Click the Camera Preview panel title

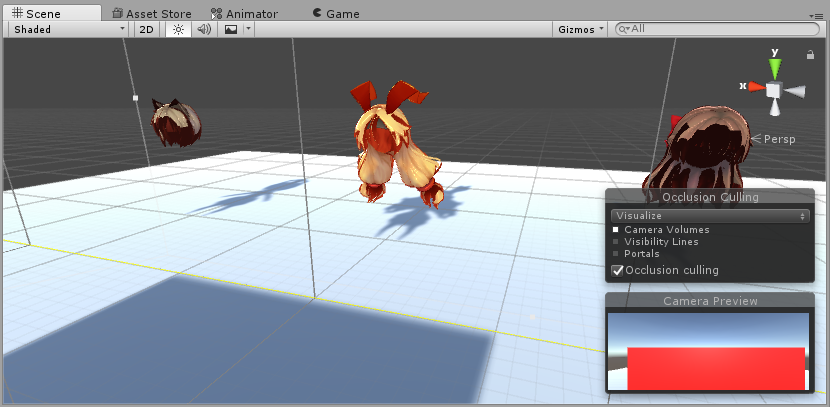coord(710,301)
